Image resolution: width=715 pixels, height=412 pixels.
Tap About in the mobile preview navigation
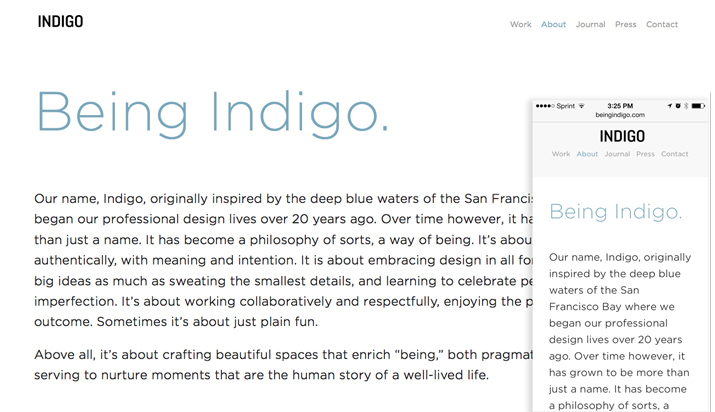coord(587,154)
